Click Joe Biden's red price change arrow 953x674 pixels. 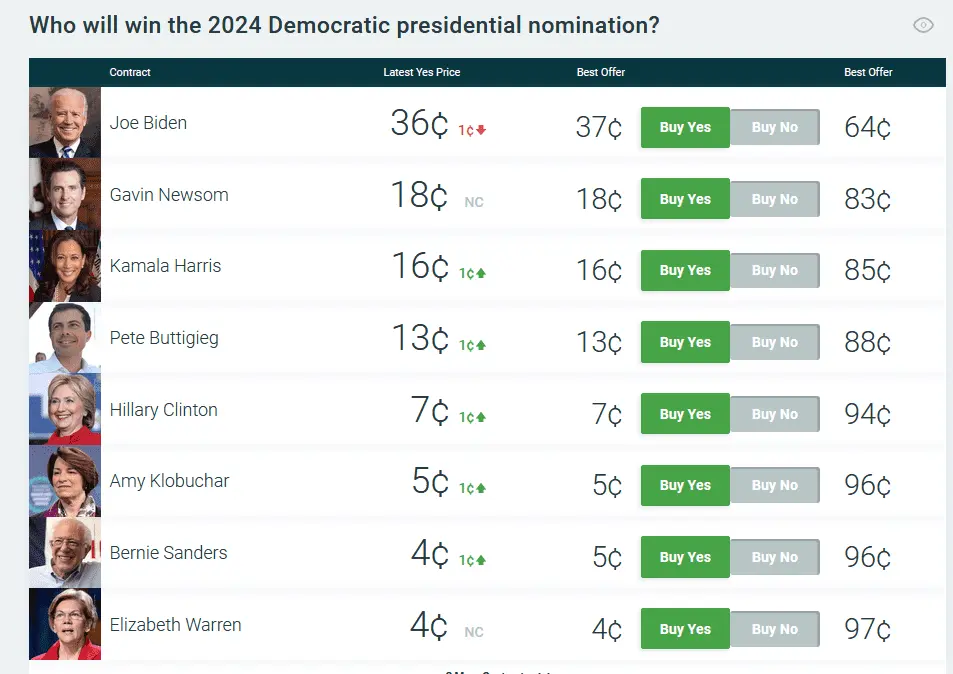click(481, 130)
